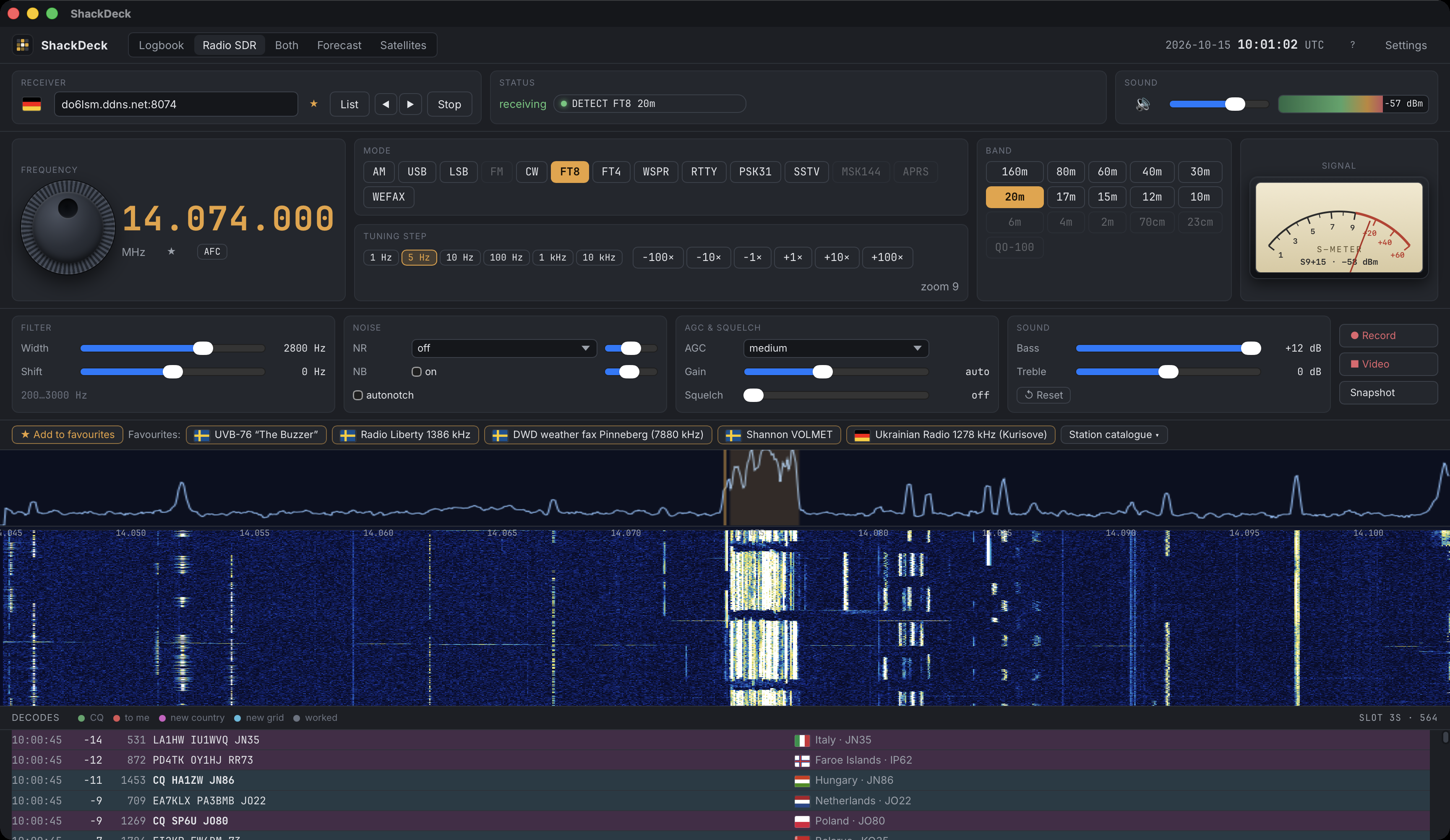The height and width of the screenshot is (840, 1450).
Task: Enable the NB noise blanker checkbox
Action: click(417, 372)
